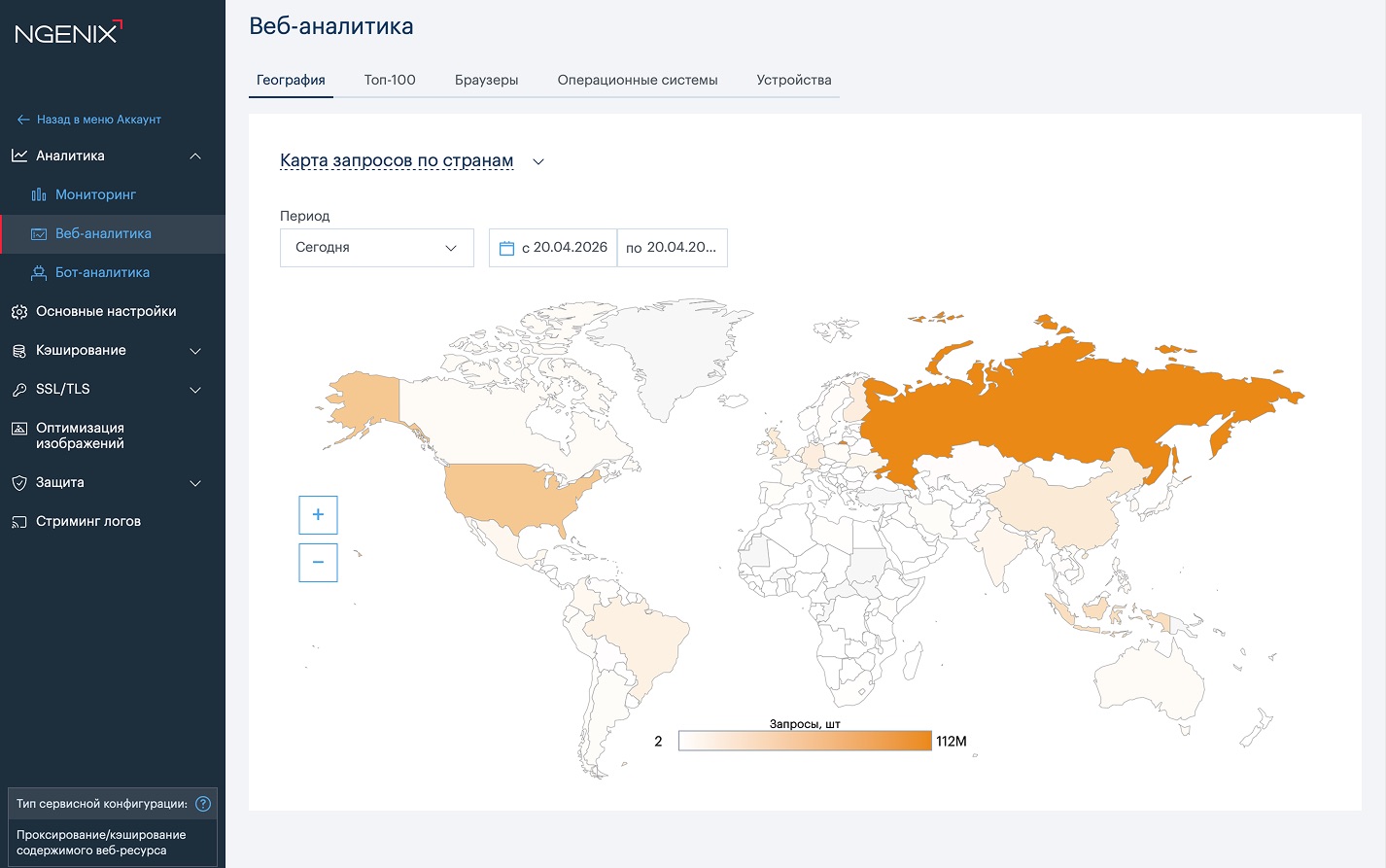Click the end date field
Image resolution: width=1386 pixels, height=868 pixels.
click(x=672, y=248)
